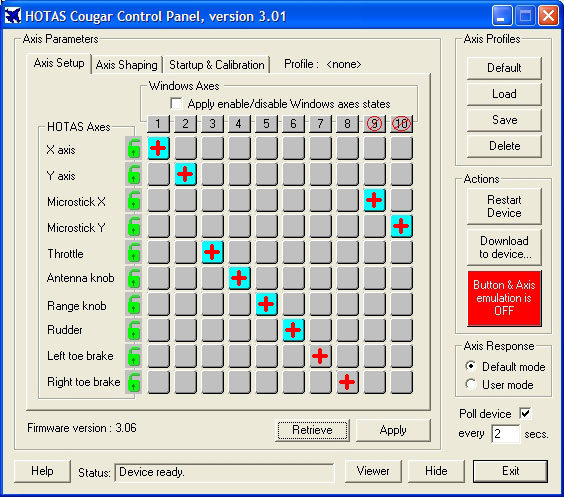Click the Hide button
This screenshot has width=564, height=497.
tap(436, 471)
